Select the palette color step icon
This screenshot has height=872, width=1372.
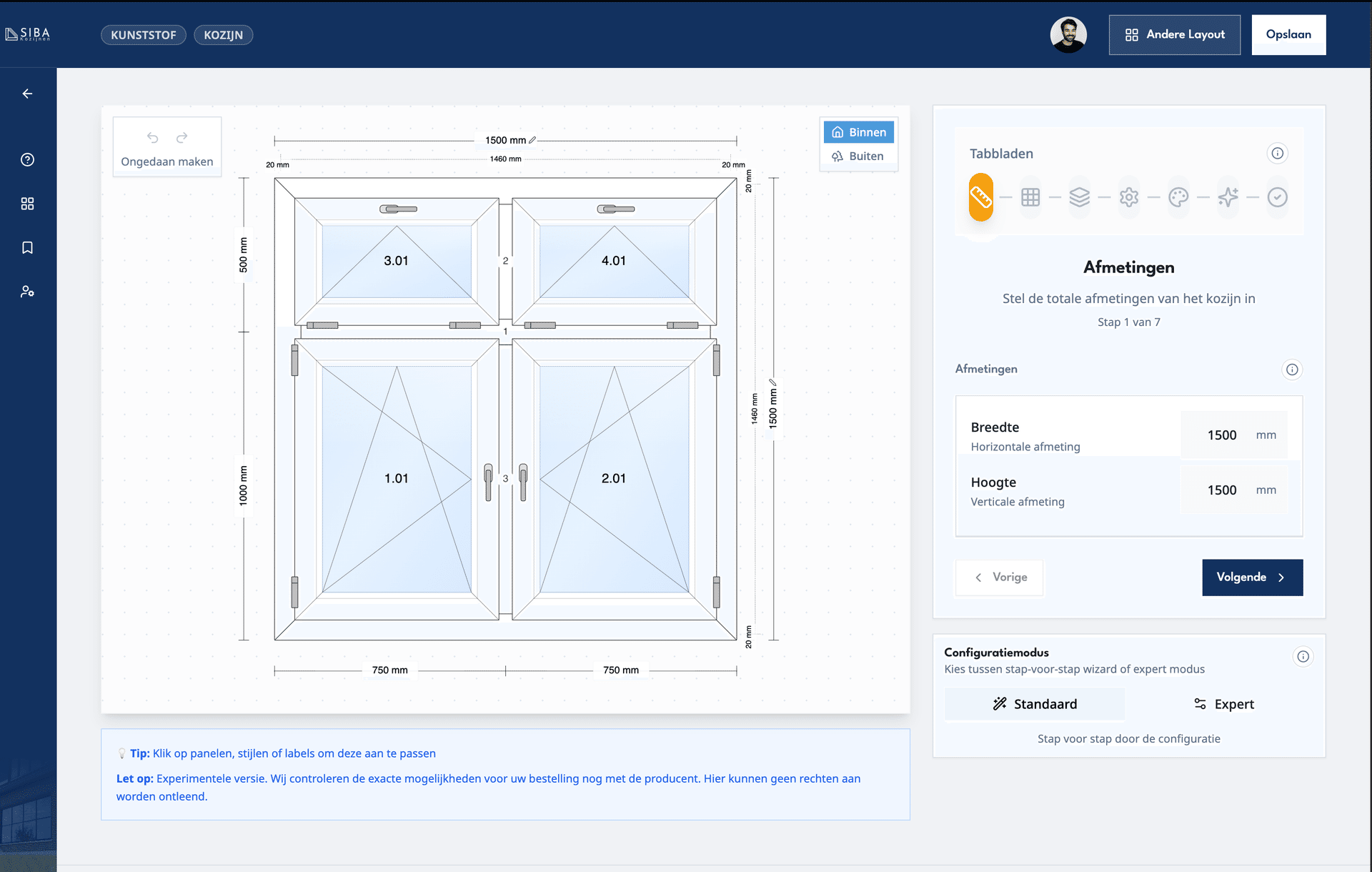pos(1178,197)
